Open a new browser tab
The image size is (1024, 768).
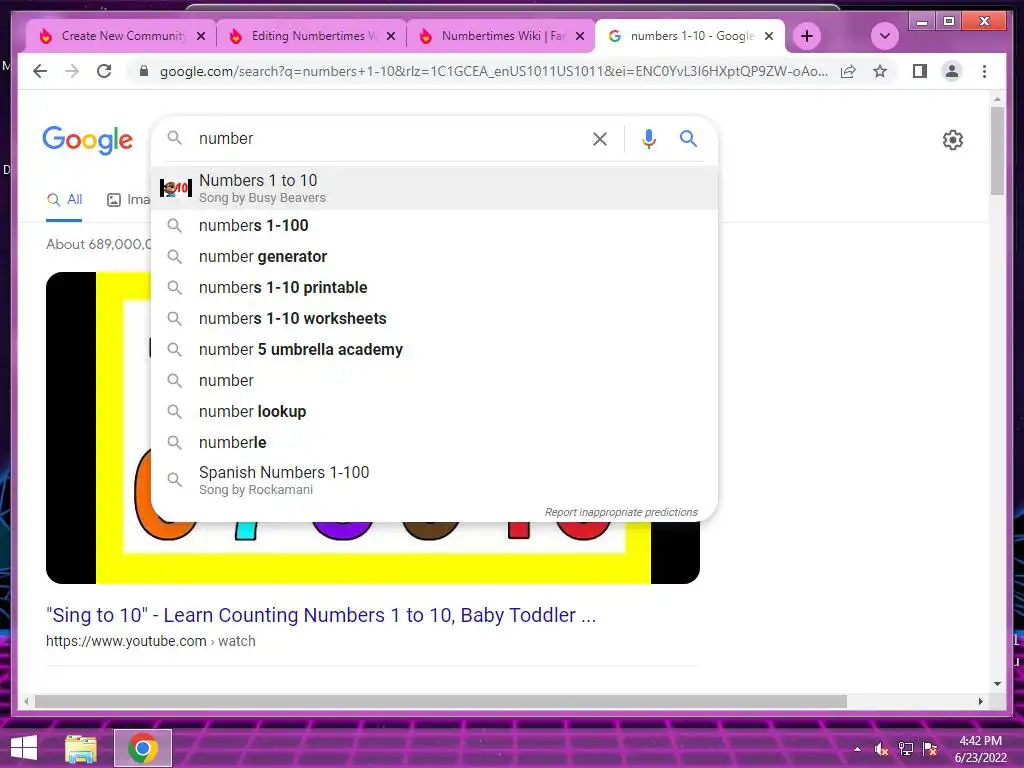pos(807,36)
